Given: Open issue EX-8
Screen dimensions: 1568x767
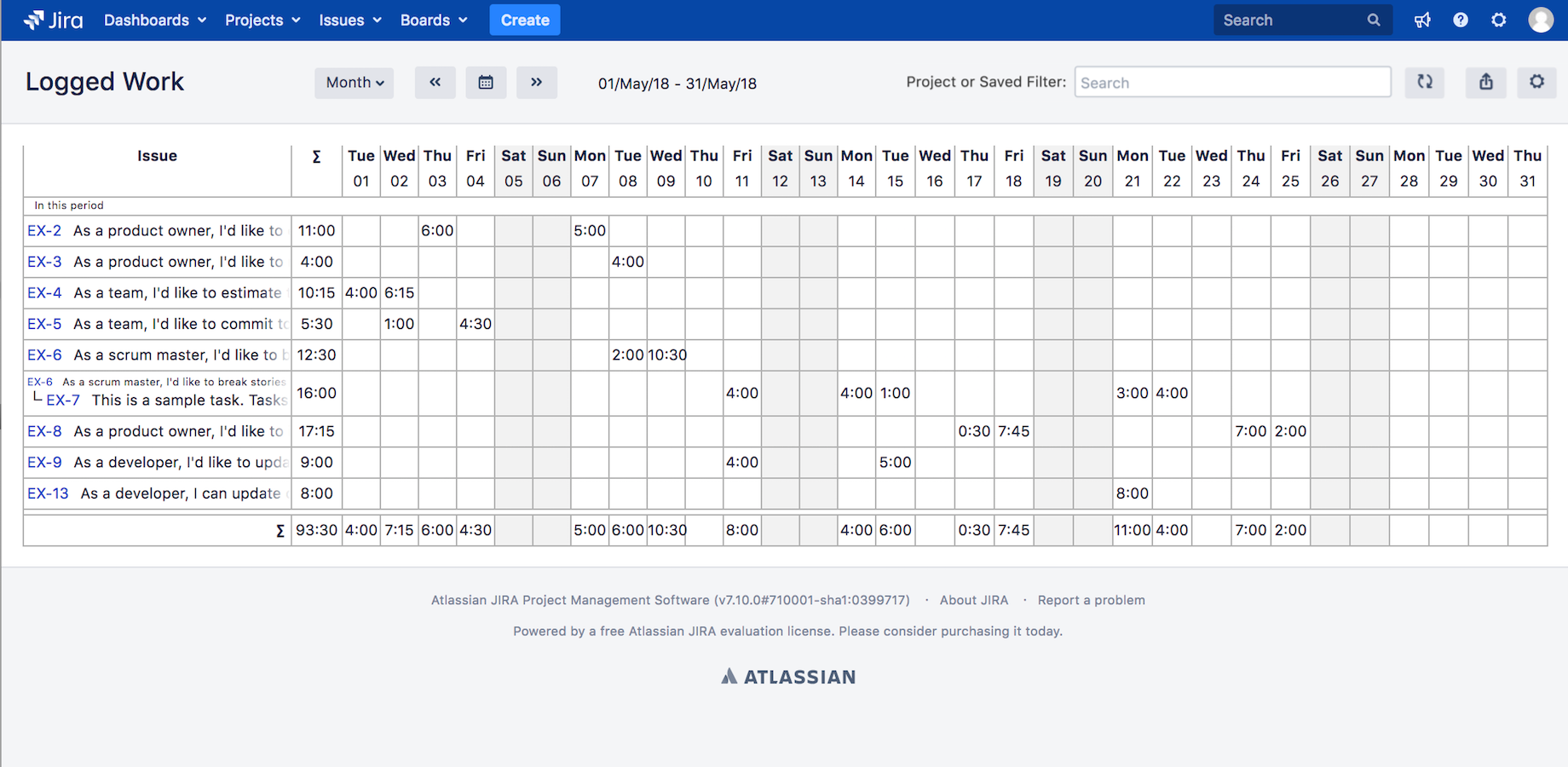Looking at the screenshot, I should (44, 431).
